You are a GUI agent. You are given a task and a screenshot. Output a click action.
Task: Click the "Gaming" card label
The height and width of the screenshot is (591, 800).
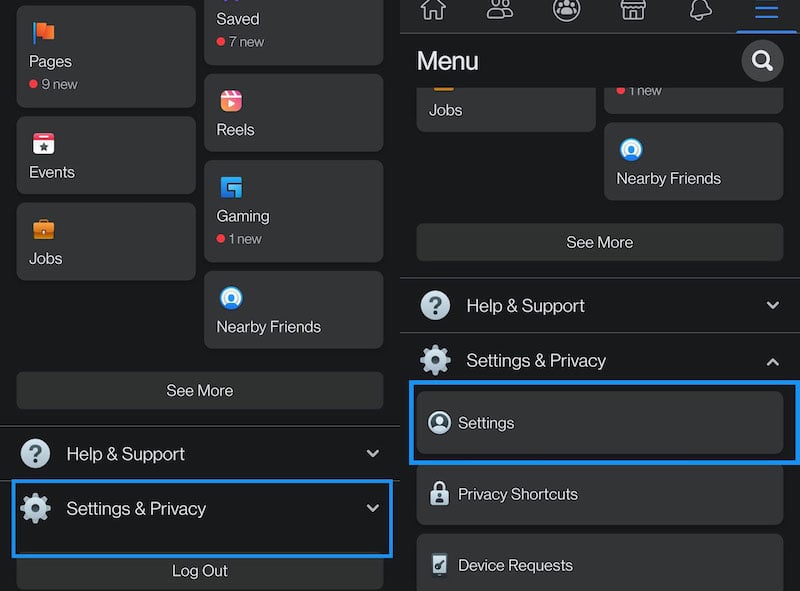click(x=243, y=216)
